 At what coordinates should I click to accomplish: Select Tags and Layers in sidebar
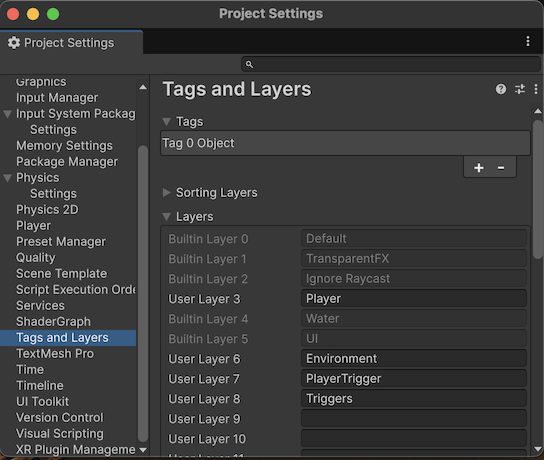coord(68,338)
